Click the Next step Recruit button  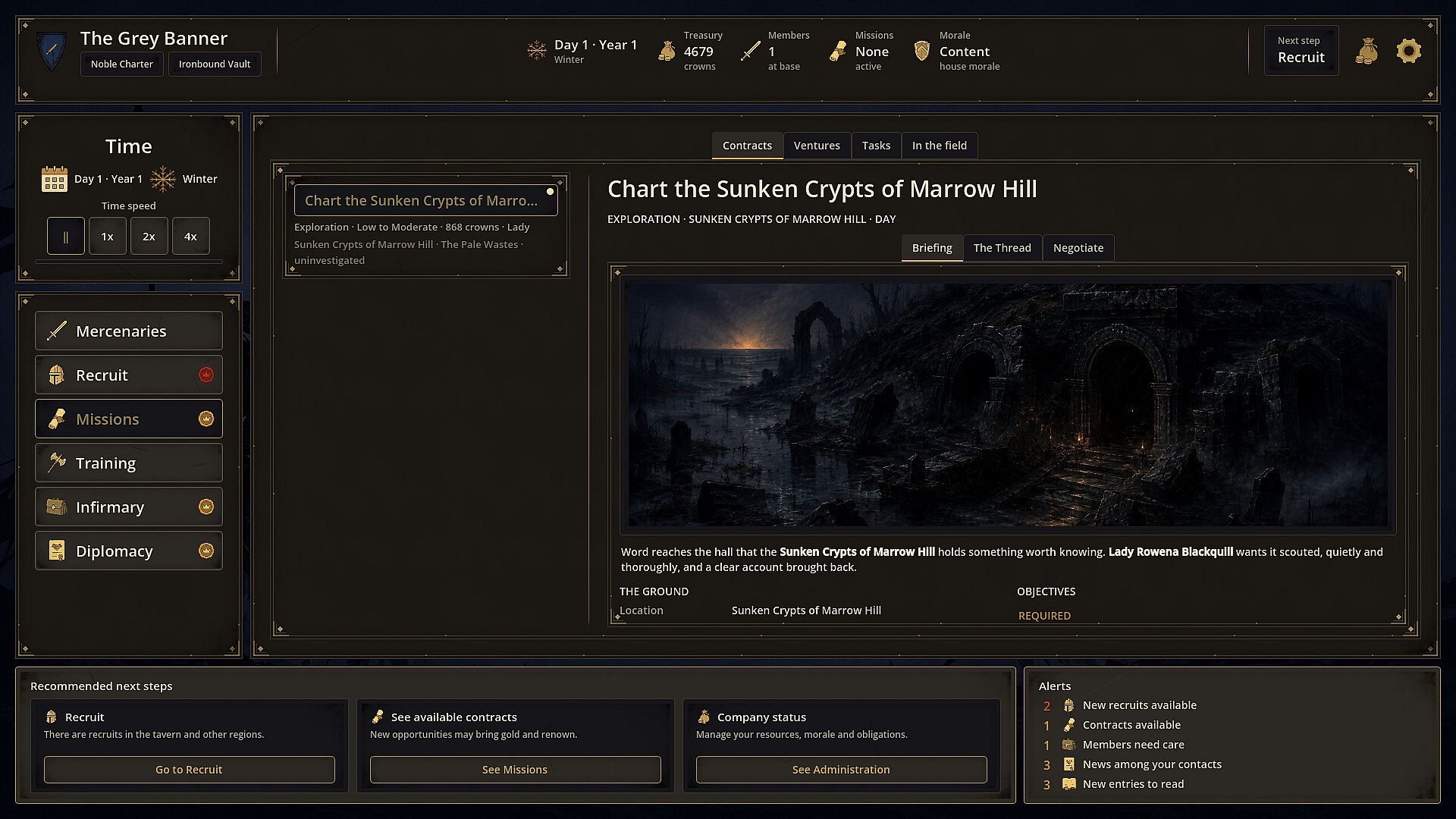pos(1301,50)
